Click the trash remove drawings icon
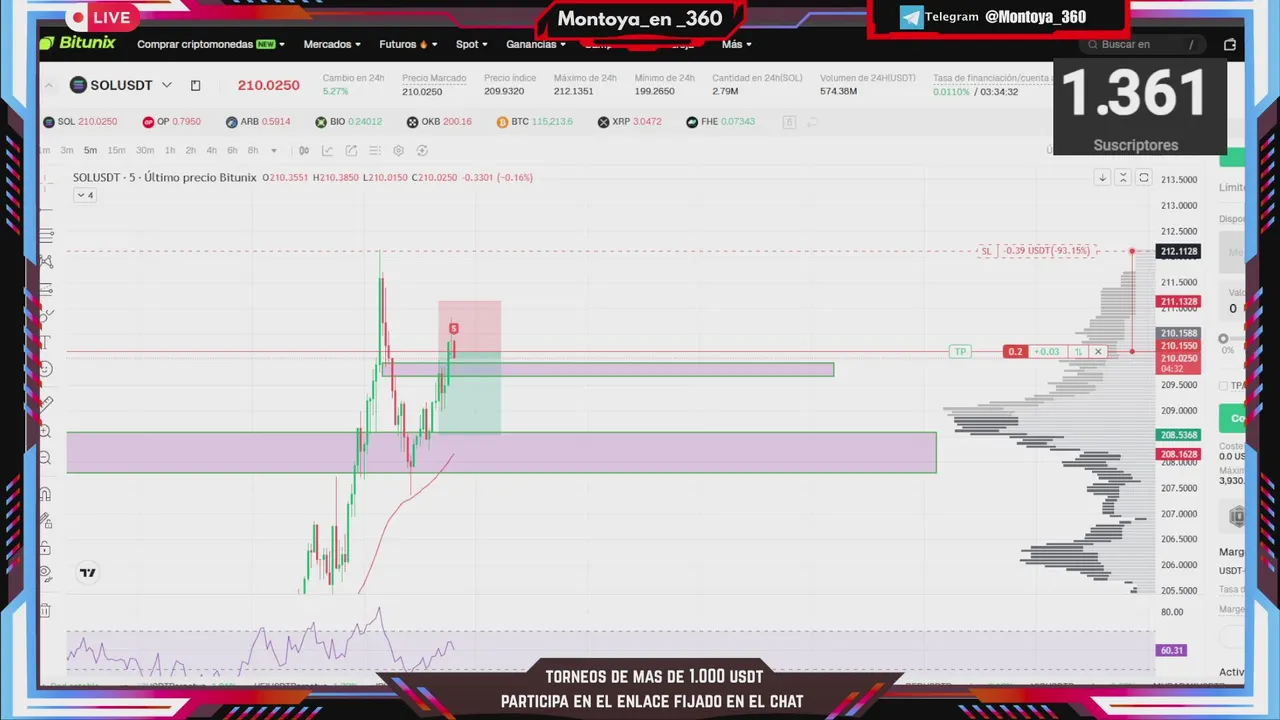 [x=46, y=610]
